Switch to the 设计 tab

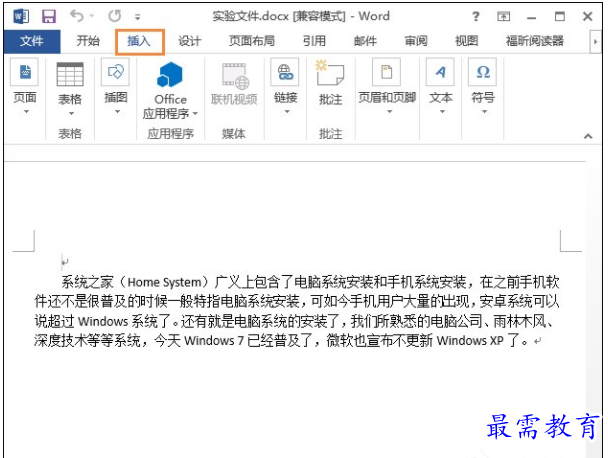click(x=190, y=41)
